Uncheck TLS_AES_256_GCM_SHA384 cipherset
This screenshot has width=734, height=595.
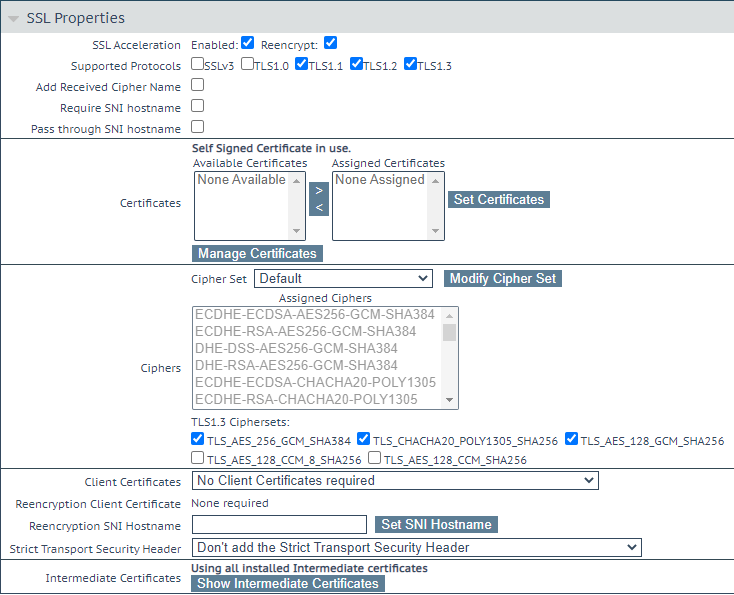[x=198, y=439]
